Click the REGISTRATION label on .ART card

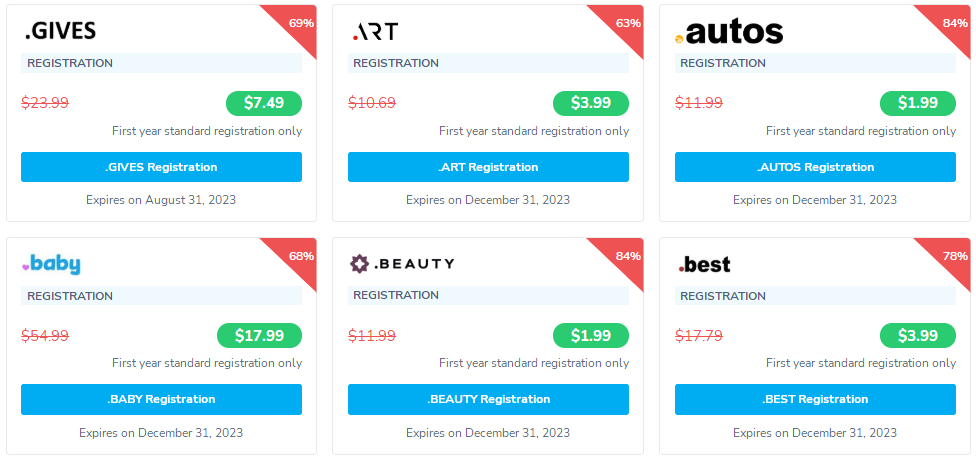[396, 63]
